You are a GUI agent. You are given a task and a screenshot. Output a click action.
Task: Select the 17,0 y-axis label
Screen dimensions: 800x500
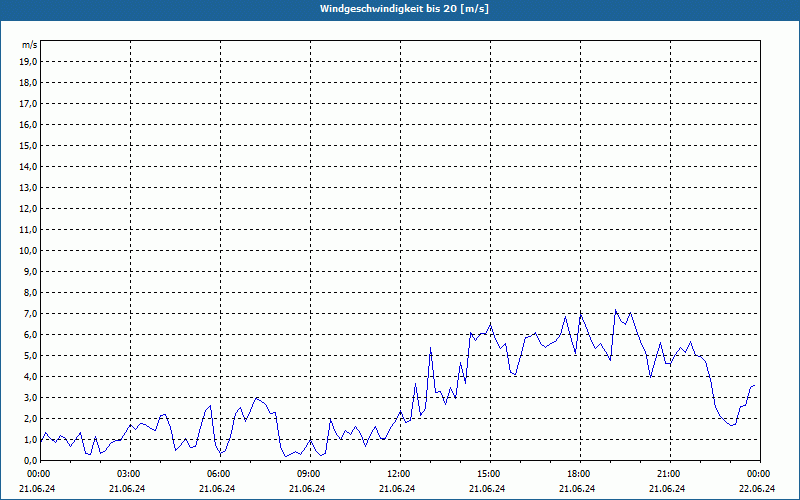pyautogui.click(x=28, y=104)
